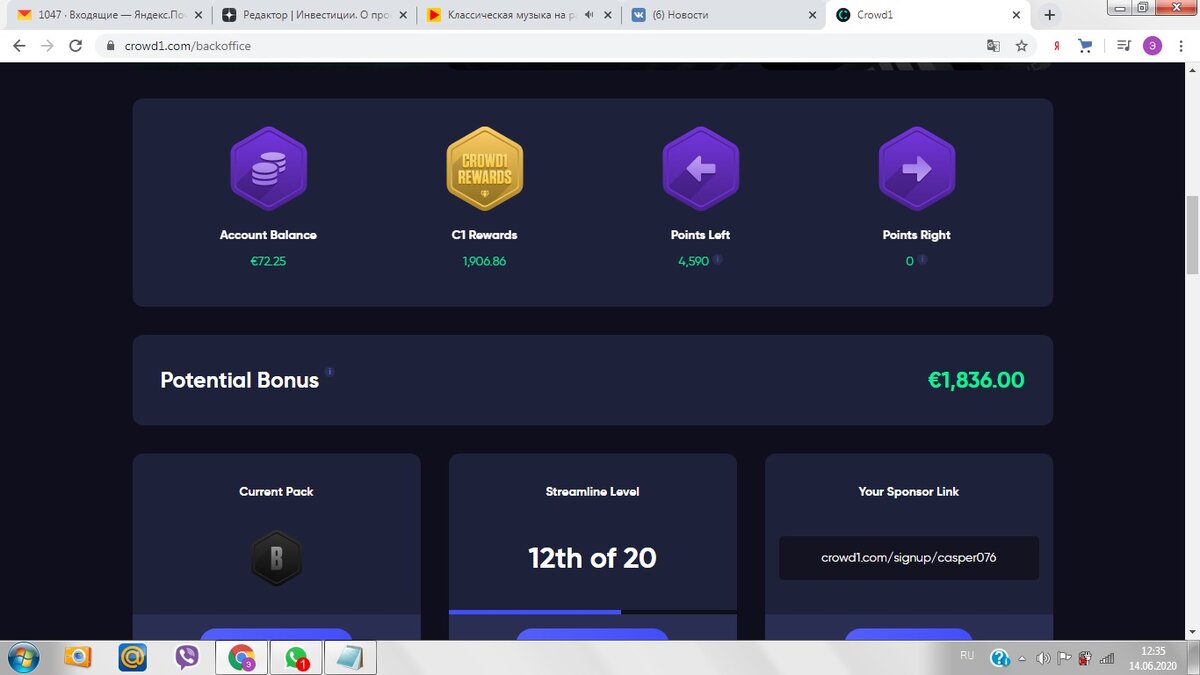The image size is (1200, 675).
Task: Open the Windows Start menu
Action: [x=22, y=657]
